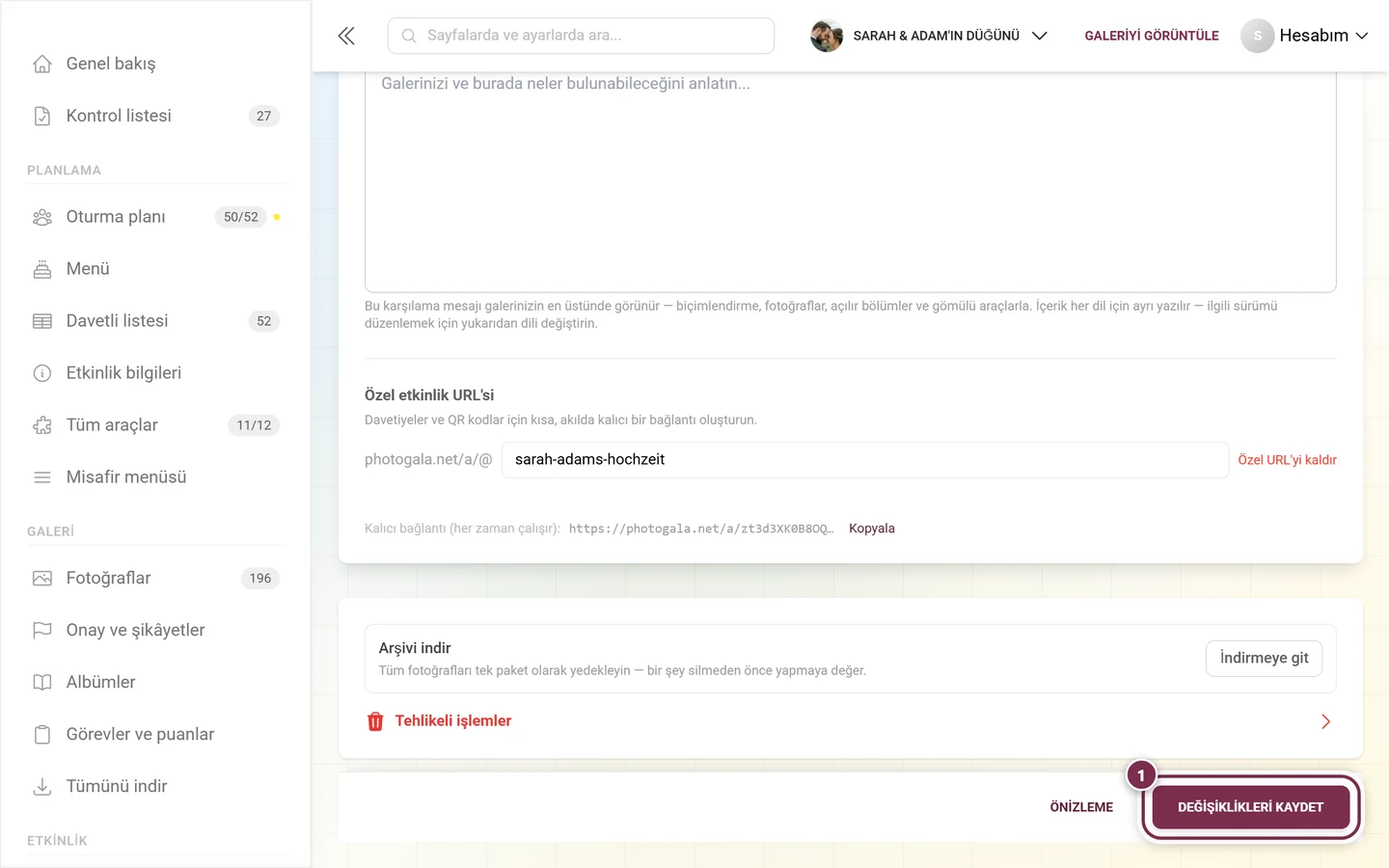1389x868 pixels.
Task: Collapse sidebar with double chevron icon
Action: [x=346, y=36]
